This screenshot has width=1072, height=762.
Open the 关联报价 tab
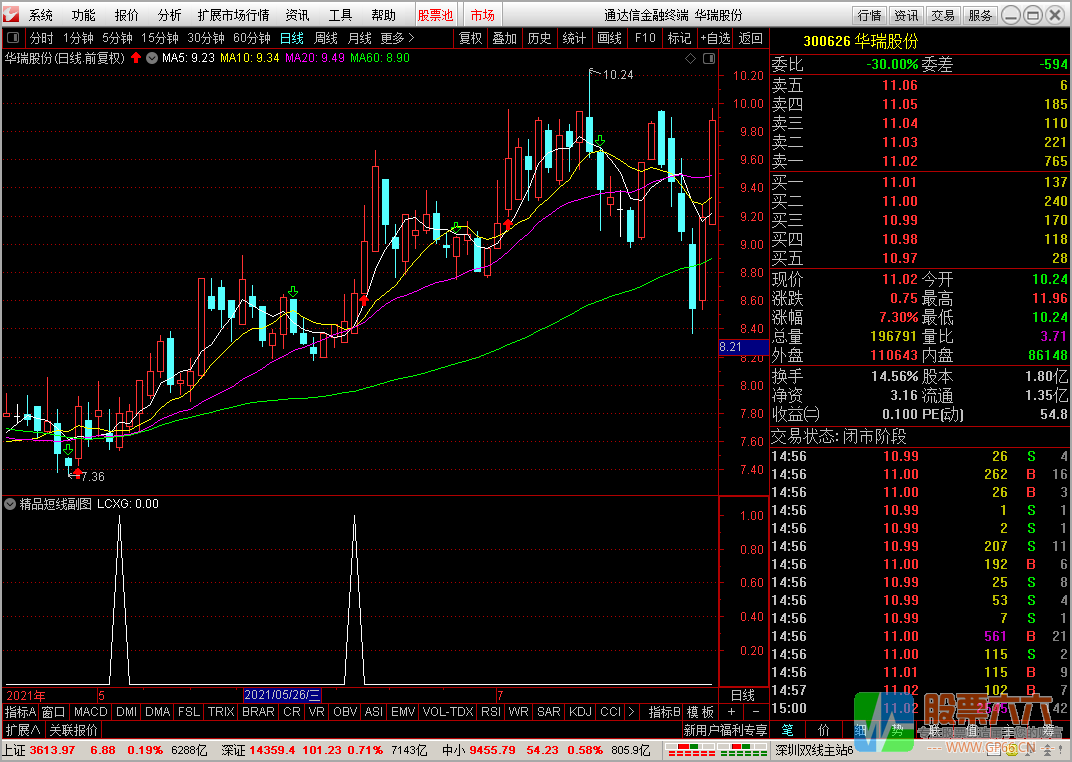(x=73, y=730)
